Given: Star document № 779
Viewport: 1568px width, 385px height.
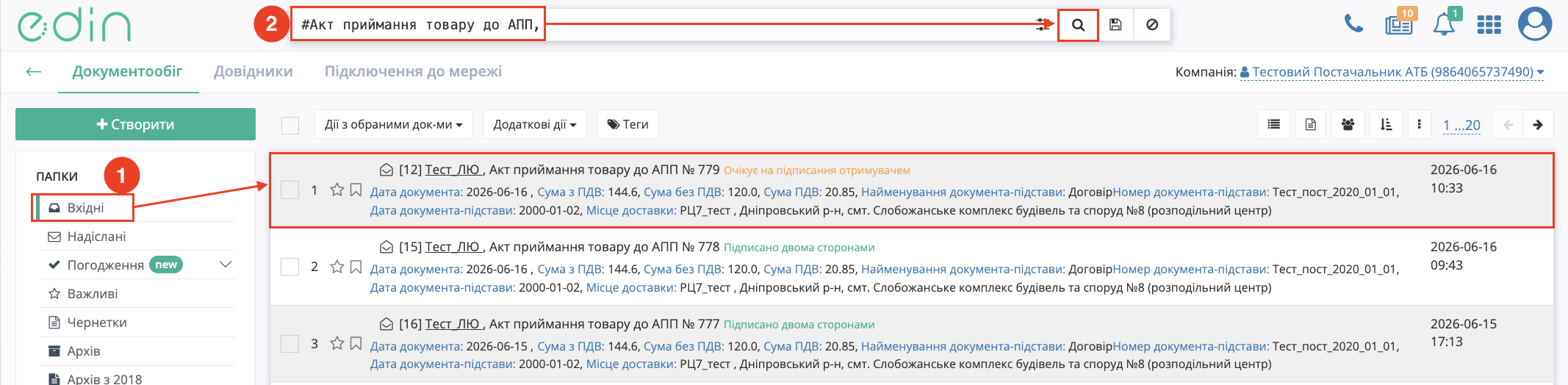Looking at the screenshot, I should 337,190.
